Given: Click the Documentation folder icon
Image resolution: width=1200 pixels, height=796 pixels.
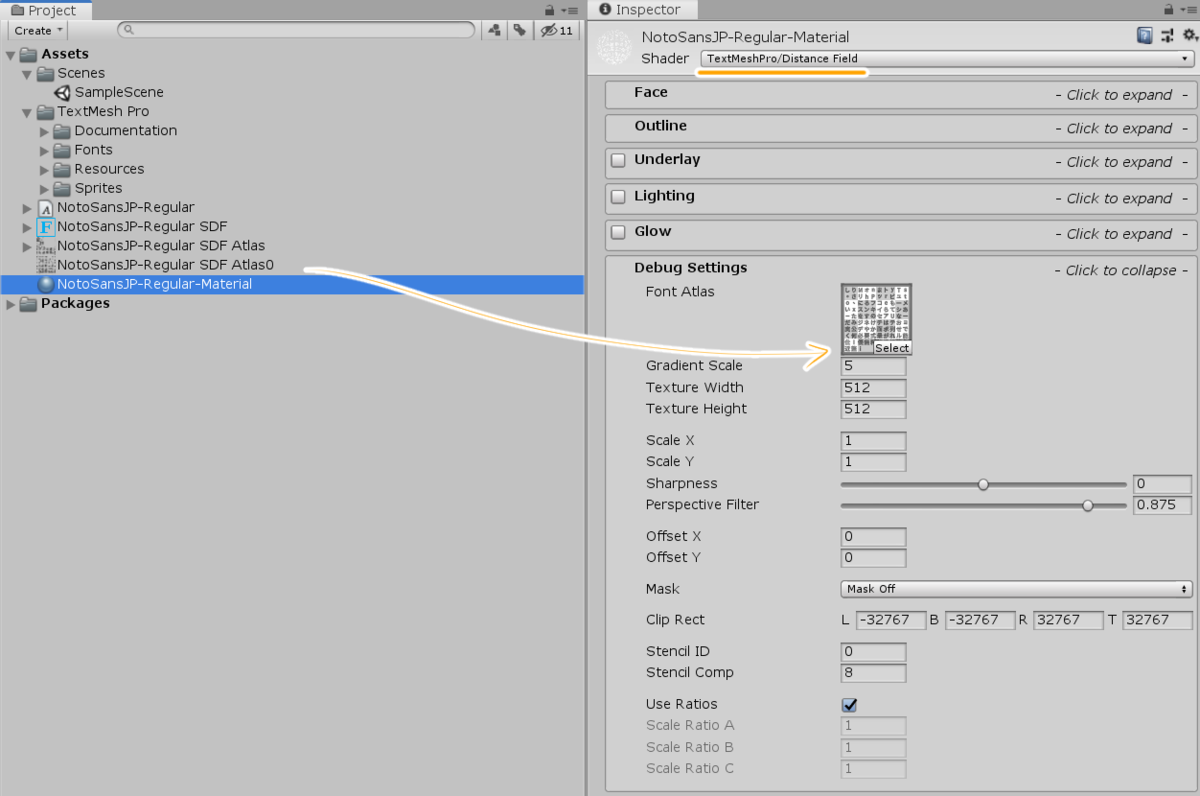Looking at the screenshot, I should (x=62, y=131).
